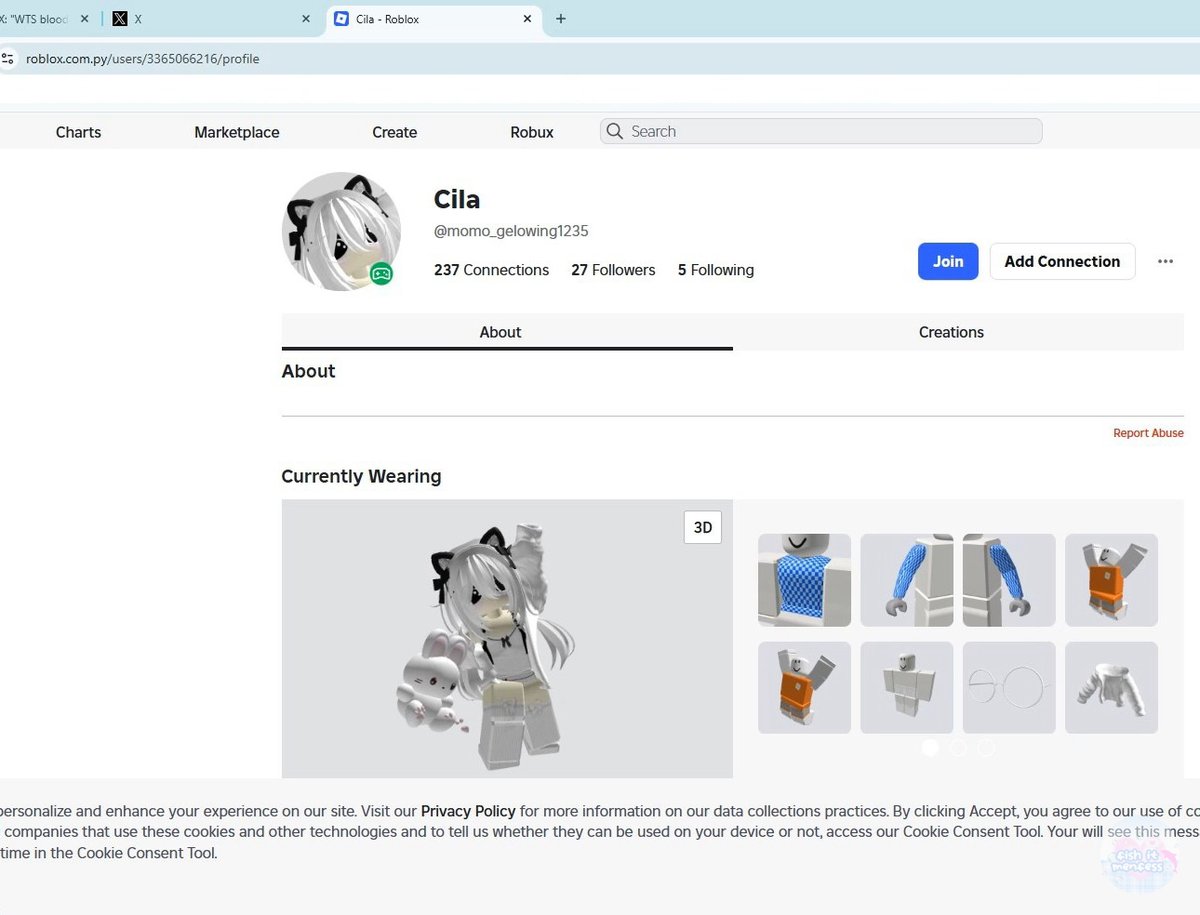Click the browser address bar URL
The width and height of the screenshot is (1200, 915).
[x=143, y=59]
